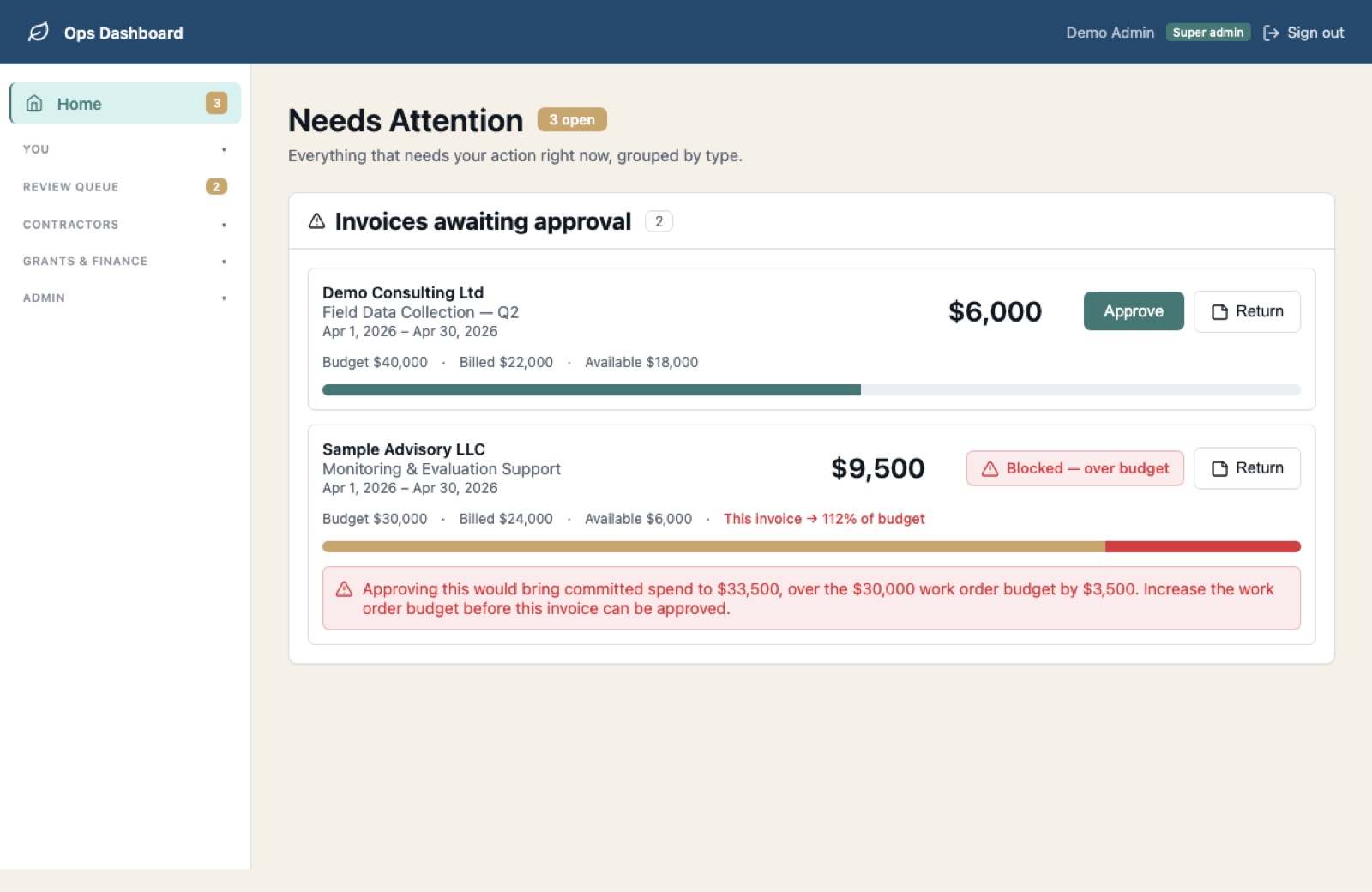The height and width of the screenshot is (892, 1372).
Task: Click the Review Queue count badge 2
Action: pyautogui.click(x=216, y=187)
